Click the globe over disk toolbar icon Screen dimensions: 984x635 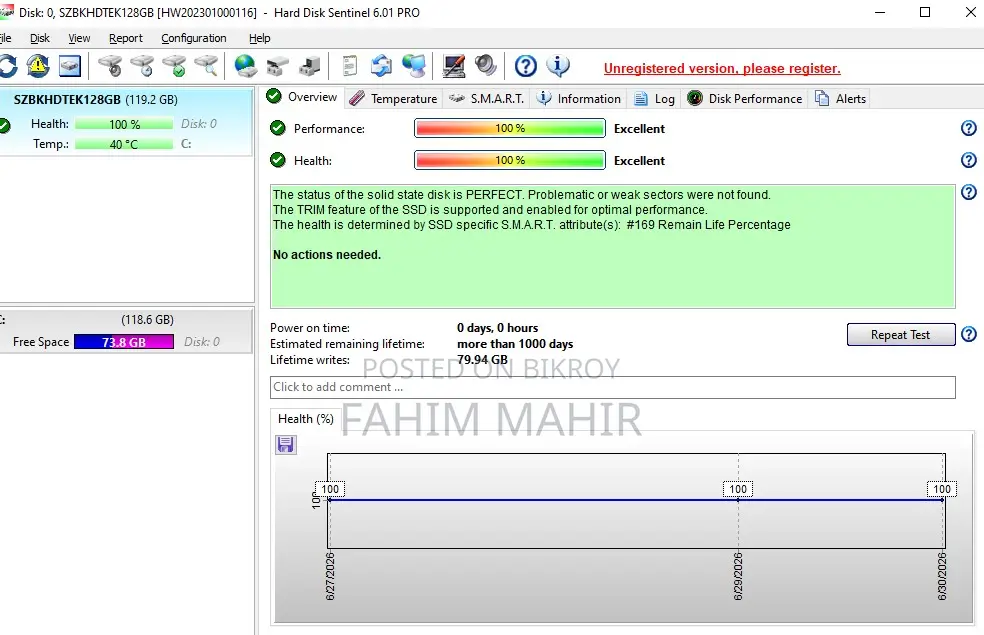pos(245,66)
